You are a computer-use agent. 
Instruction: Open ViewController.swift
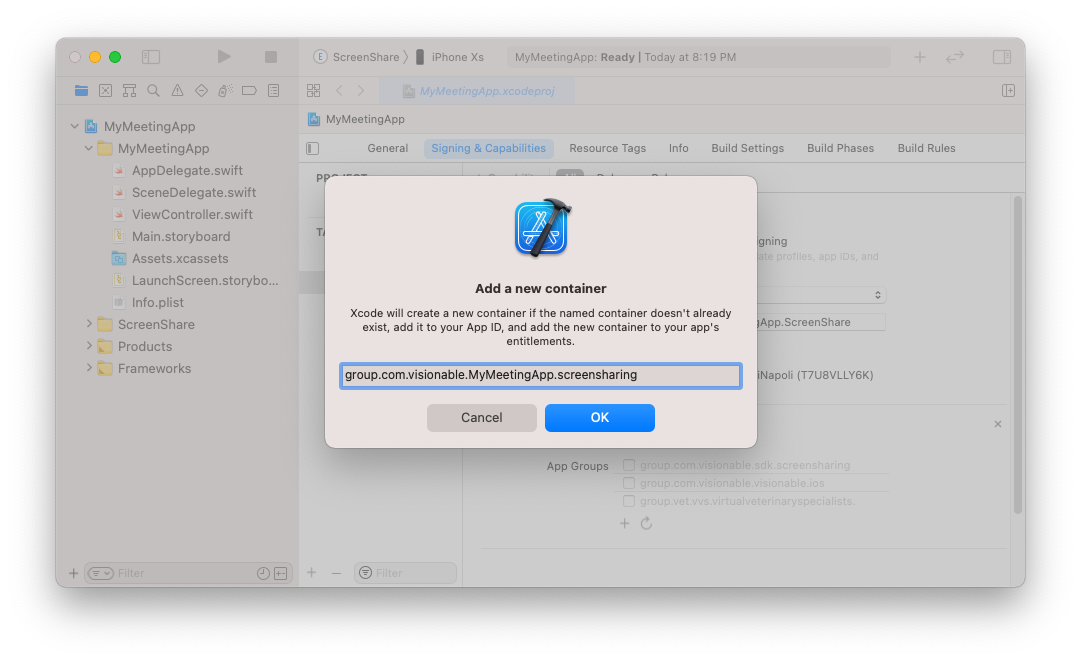(x=192, y=214)
